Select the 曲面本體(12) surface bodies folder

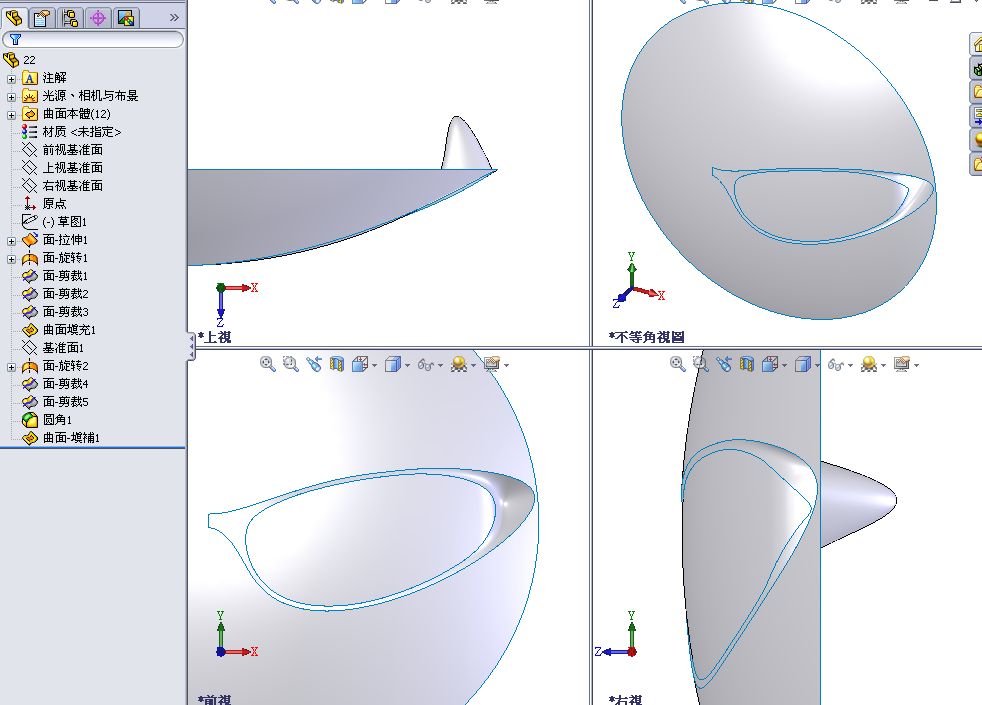pos(66,114)
